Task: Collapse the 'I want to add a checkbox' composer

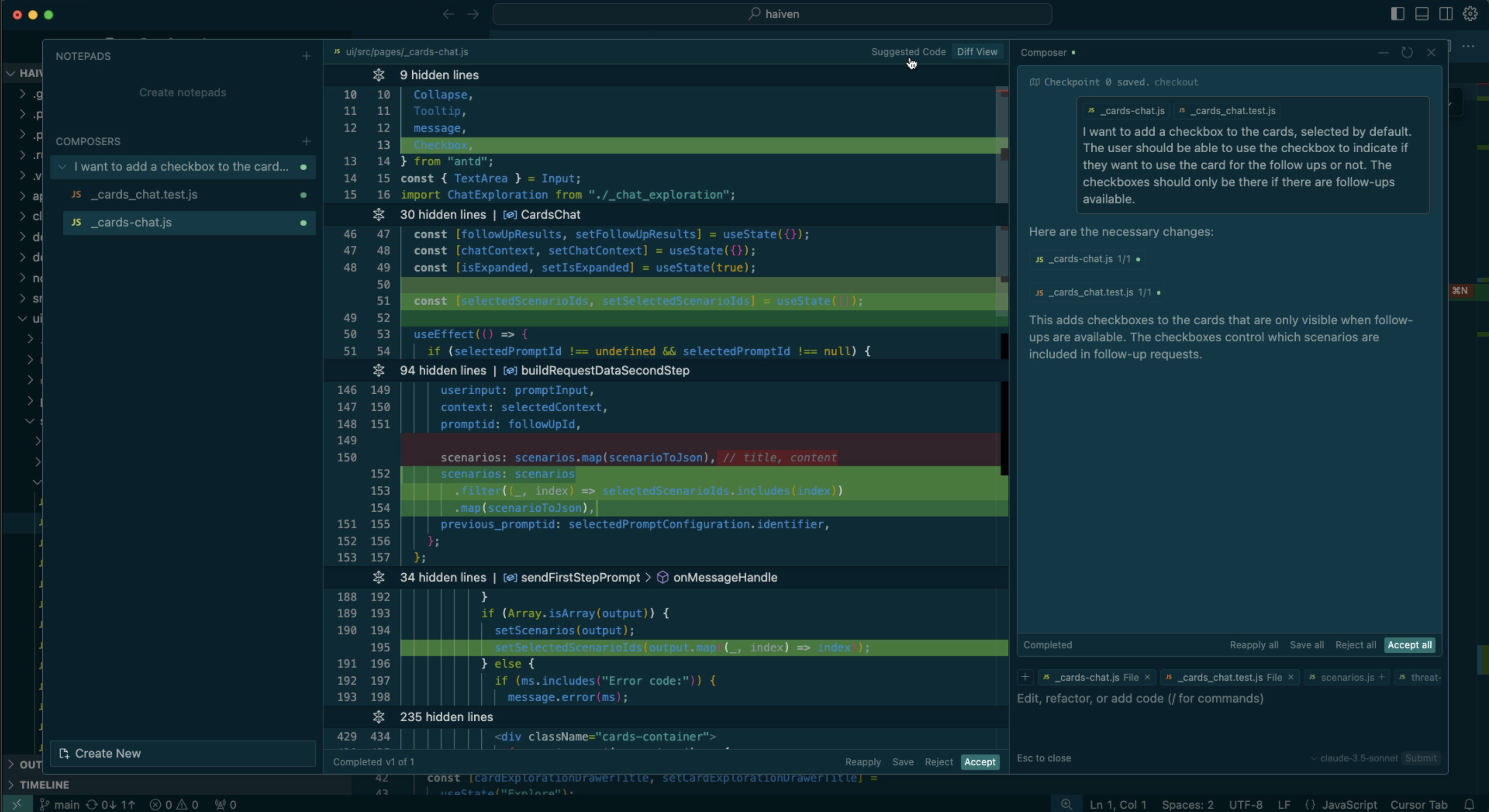Action: (63, 167)
